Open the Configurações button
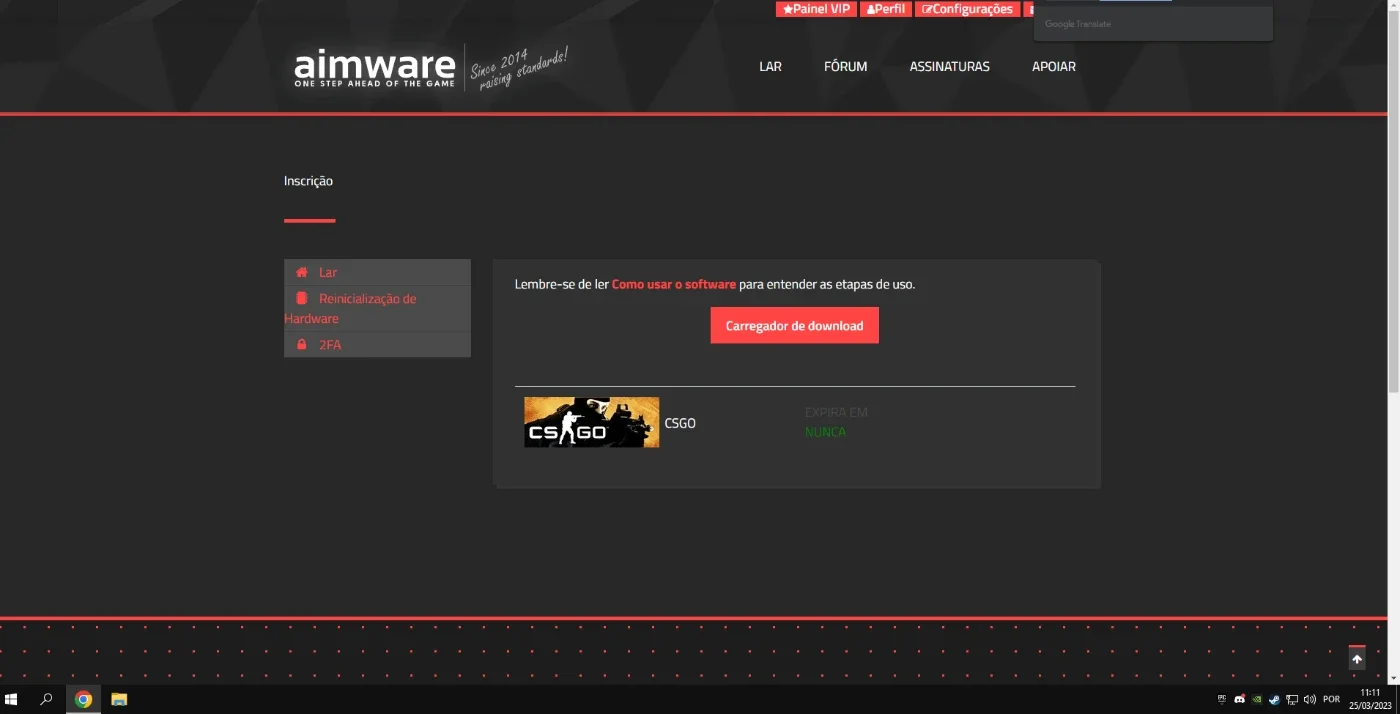1400x714 pixels. click(x=967, y=9)
